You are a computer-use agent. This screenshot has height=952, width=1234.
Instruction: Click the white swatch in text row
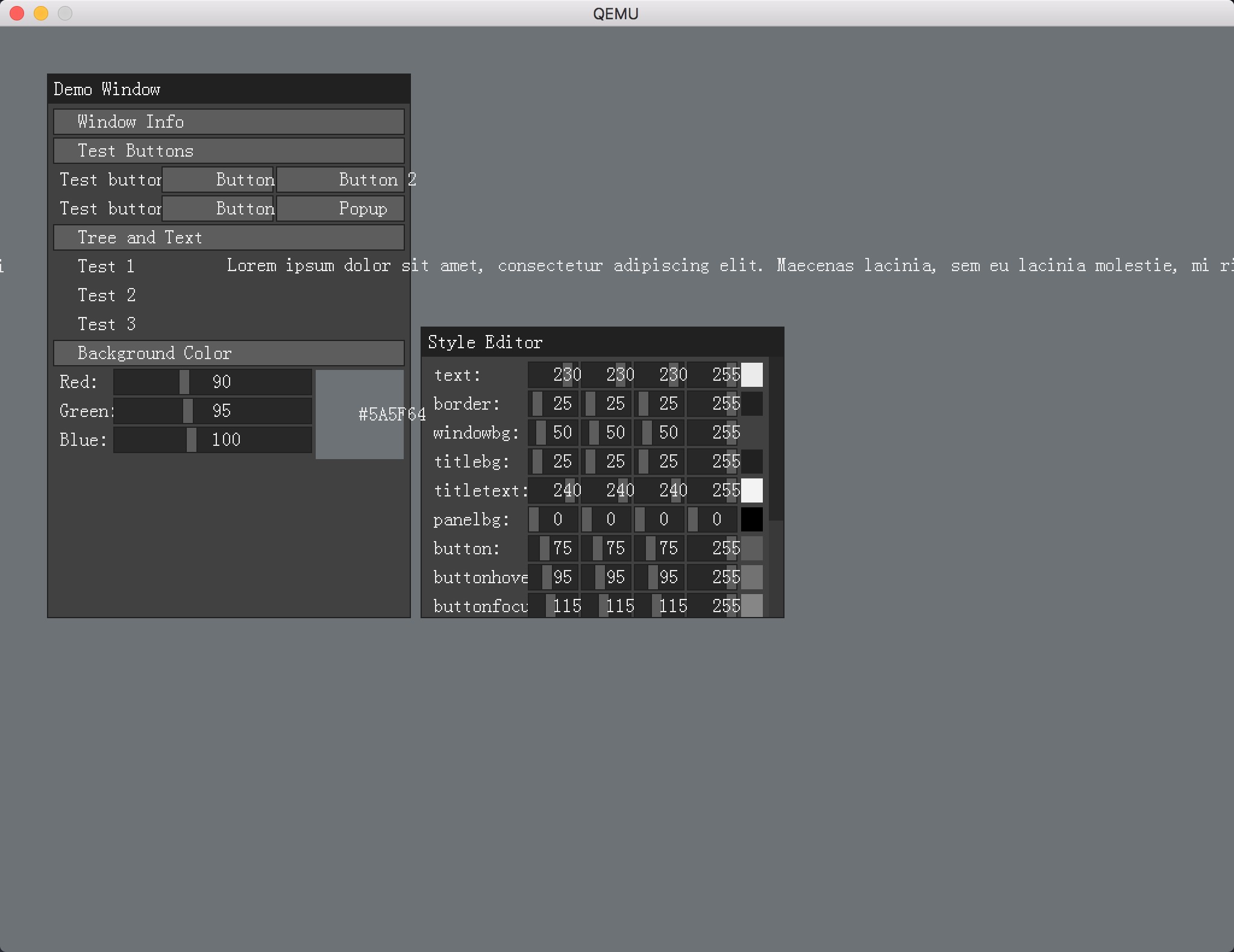click(751, 375)
